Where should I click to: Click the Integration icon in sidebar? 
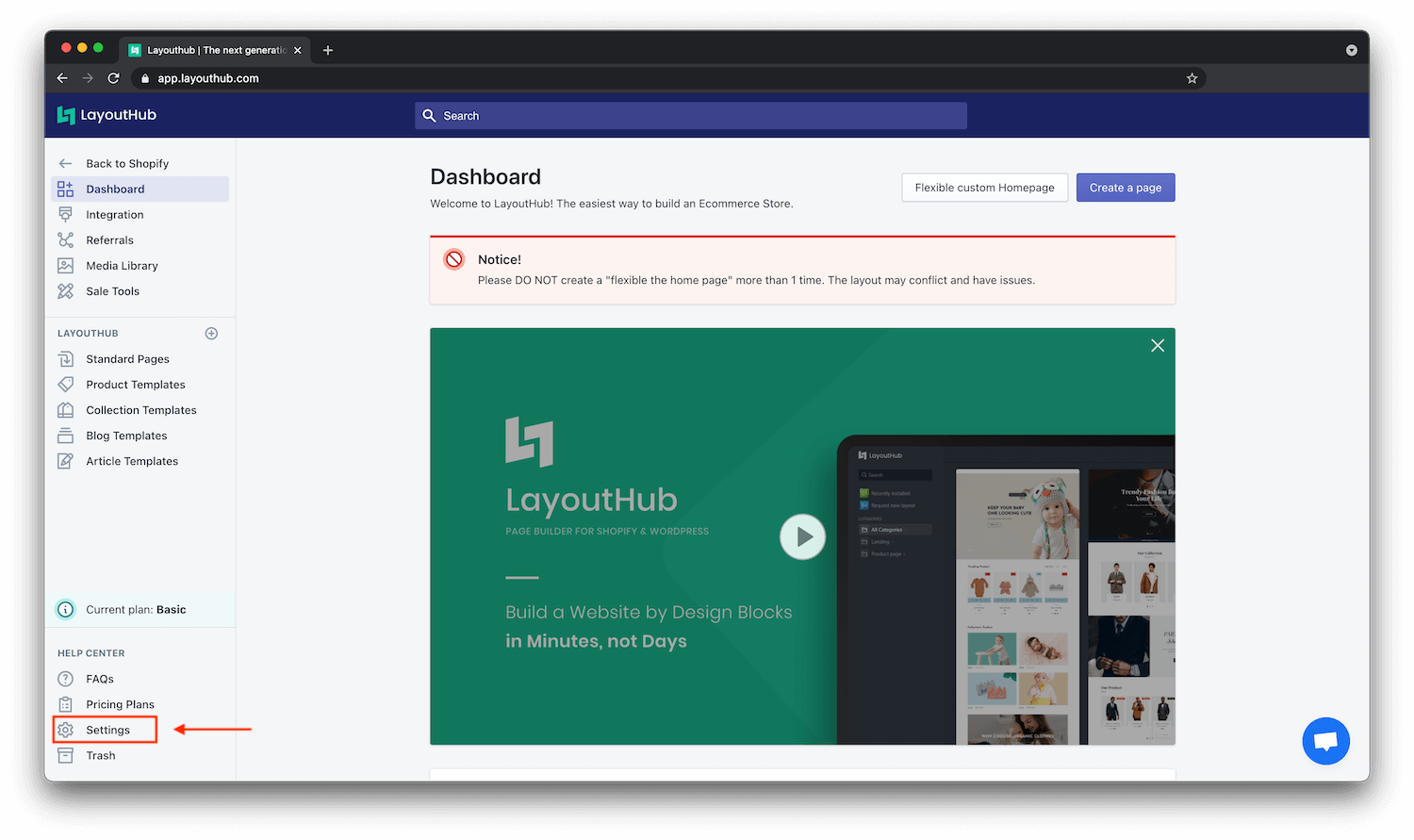(65, 214)
